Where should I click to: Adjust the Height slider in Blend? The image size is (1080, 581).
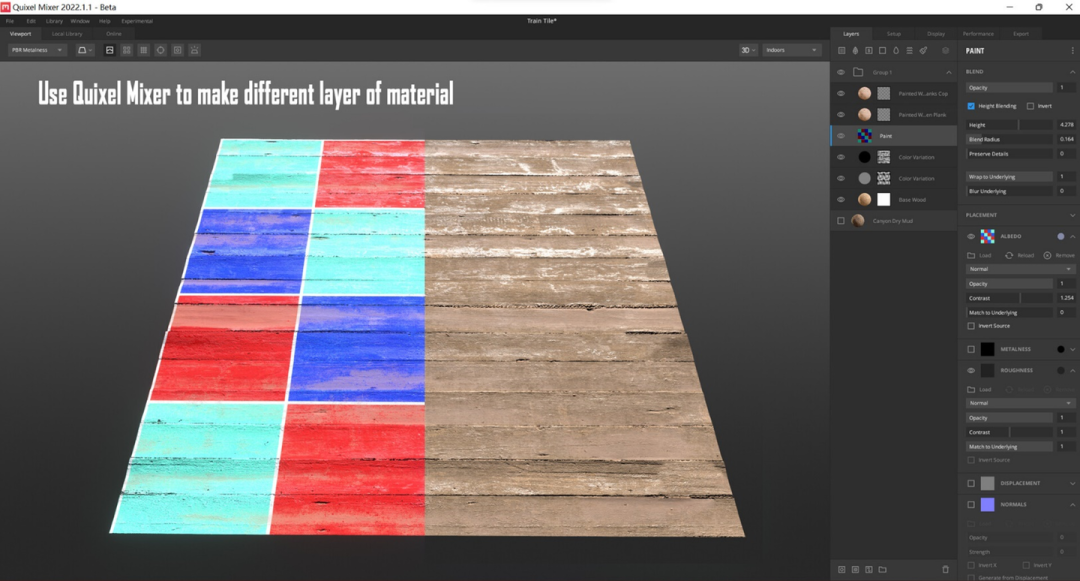pyautogui.click(x=1010, y=125)
